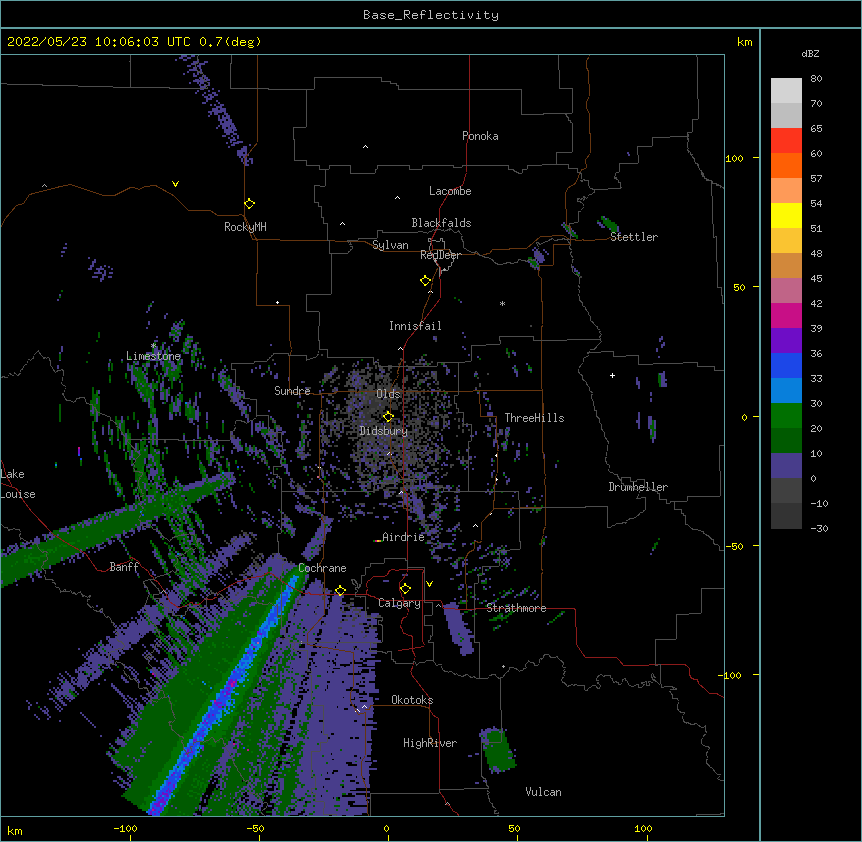Click the Okotoks city label
The width and height of the screenshot is (862, 842).
click(x=412, y=700)
